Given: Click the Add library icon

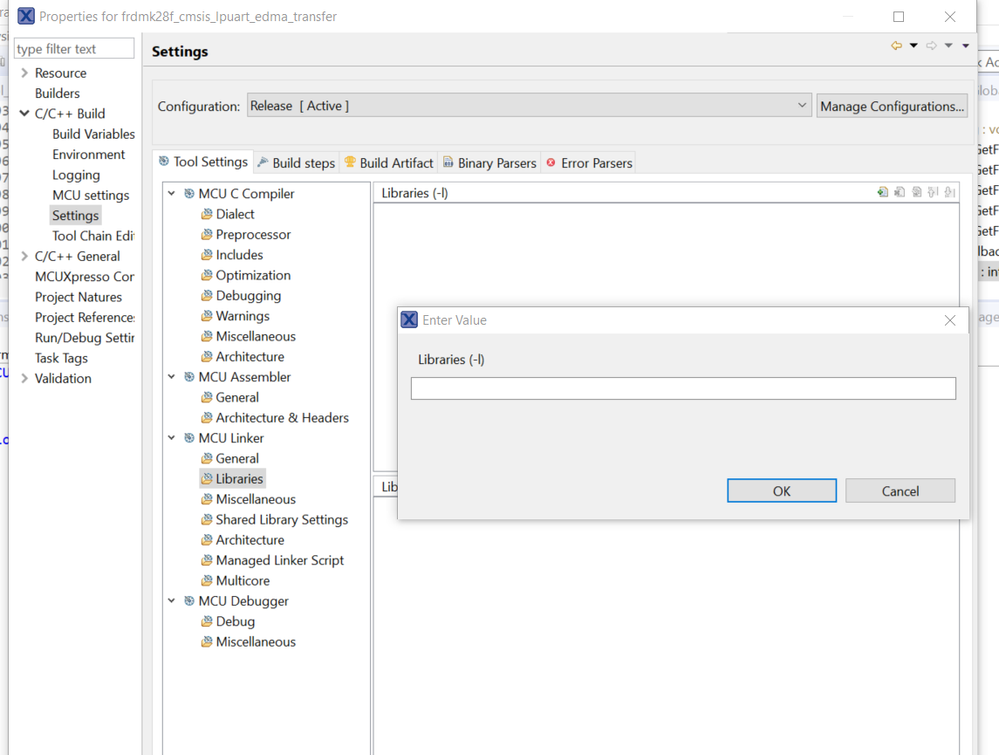Looking at the screenshot, I should pos(882,192).
